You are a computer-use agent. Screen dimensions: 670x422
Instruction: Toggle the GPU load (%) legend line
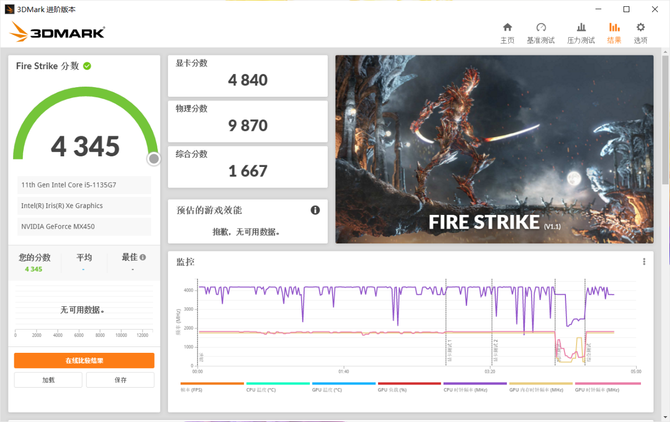[409, 384]
